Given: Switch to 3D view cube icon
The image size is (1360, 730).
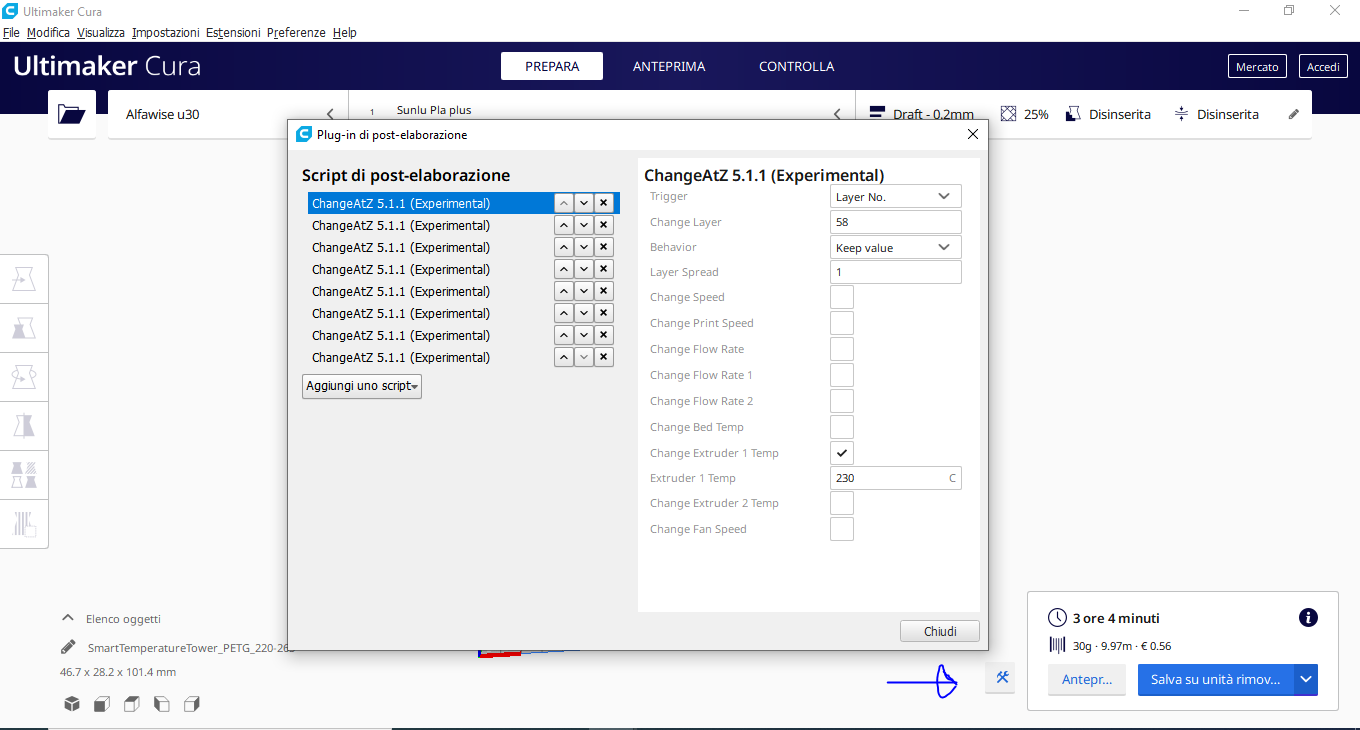Looking at the screenshot, I should (72, 704).
